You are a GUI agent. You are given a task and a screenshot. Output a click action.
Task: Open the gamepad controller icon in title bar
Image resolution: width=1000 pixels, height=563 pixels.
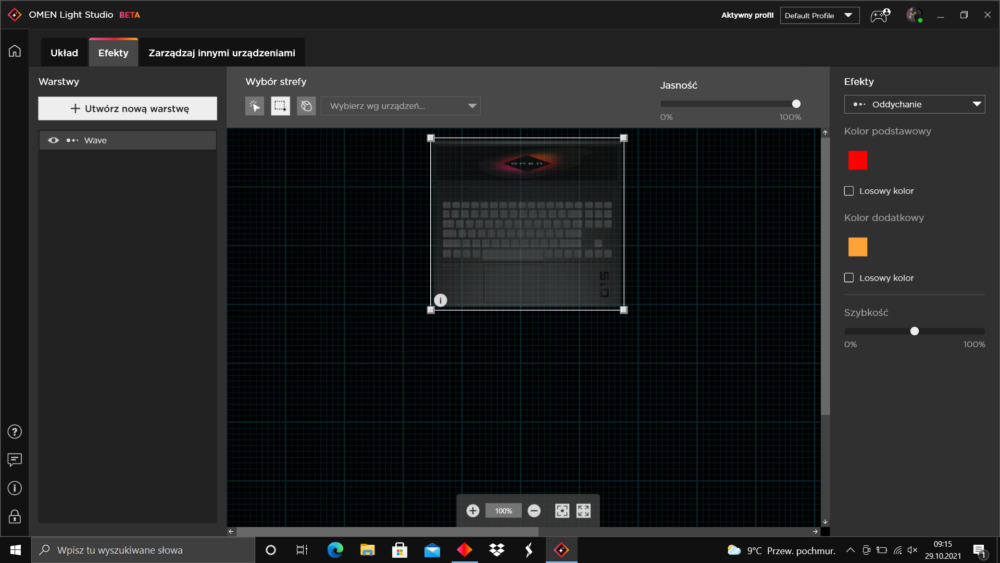(881, 15)
